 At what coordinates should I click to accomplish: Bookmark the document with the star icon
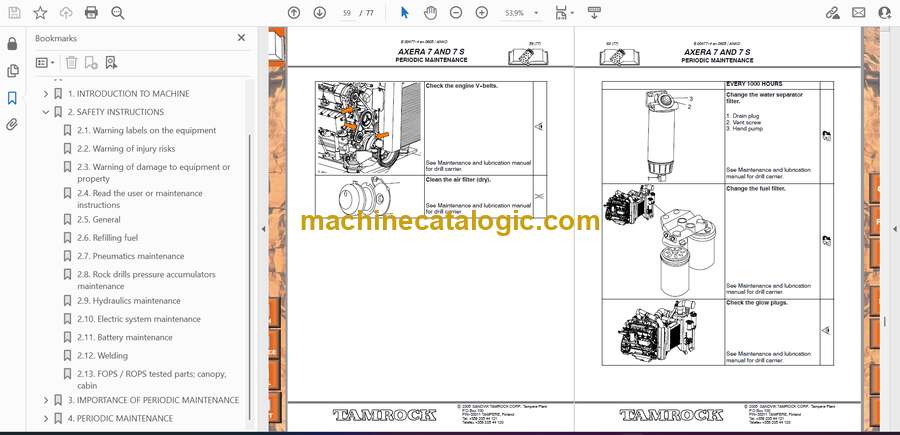[x=40, y=13]
